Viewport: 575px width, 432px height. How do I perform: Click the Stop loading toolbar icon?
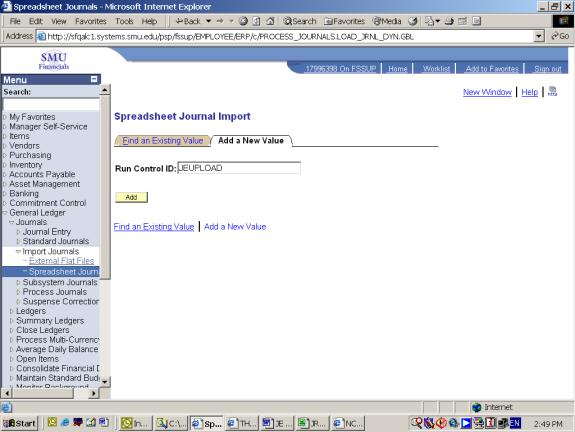(243, 21)
